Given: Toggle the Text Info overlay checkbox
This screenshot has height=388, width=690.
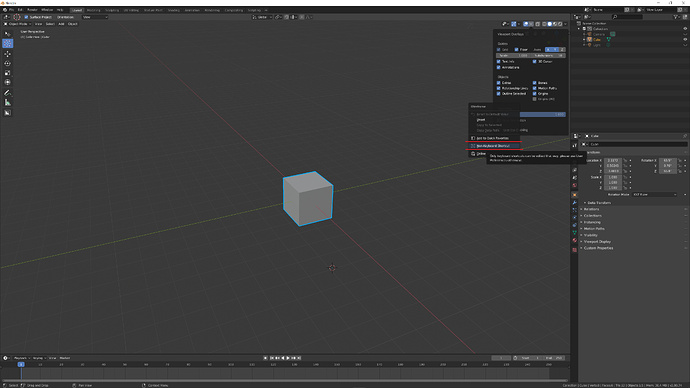Looking at the screenshot, I should pyautogui.click(x=499, y=62).
